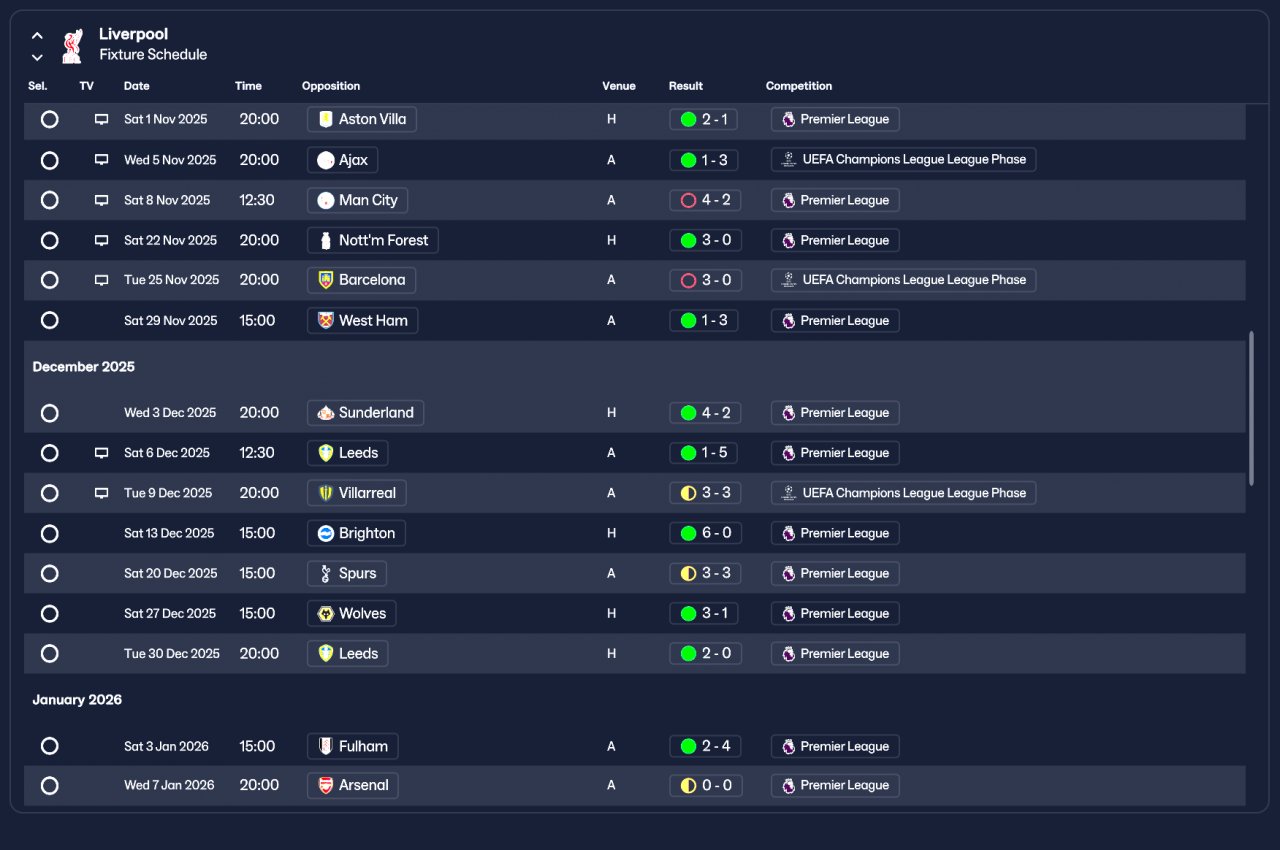
Task: Click the TV icon for the Nott'm Forest fixture
Action: coord(101,240)
